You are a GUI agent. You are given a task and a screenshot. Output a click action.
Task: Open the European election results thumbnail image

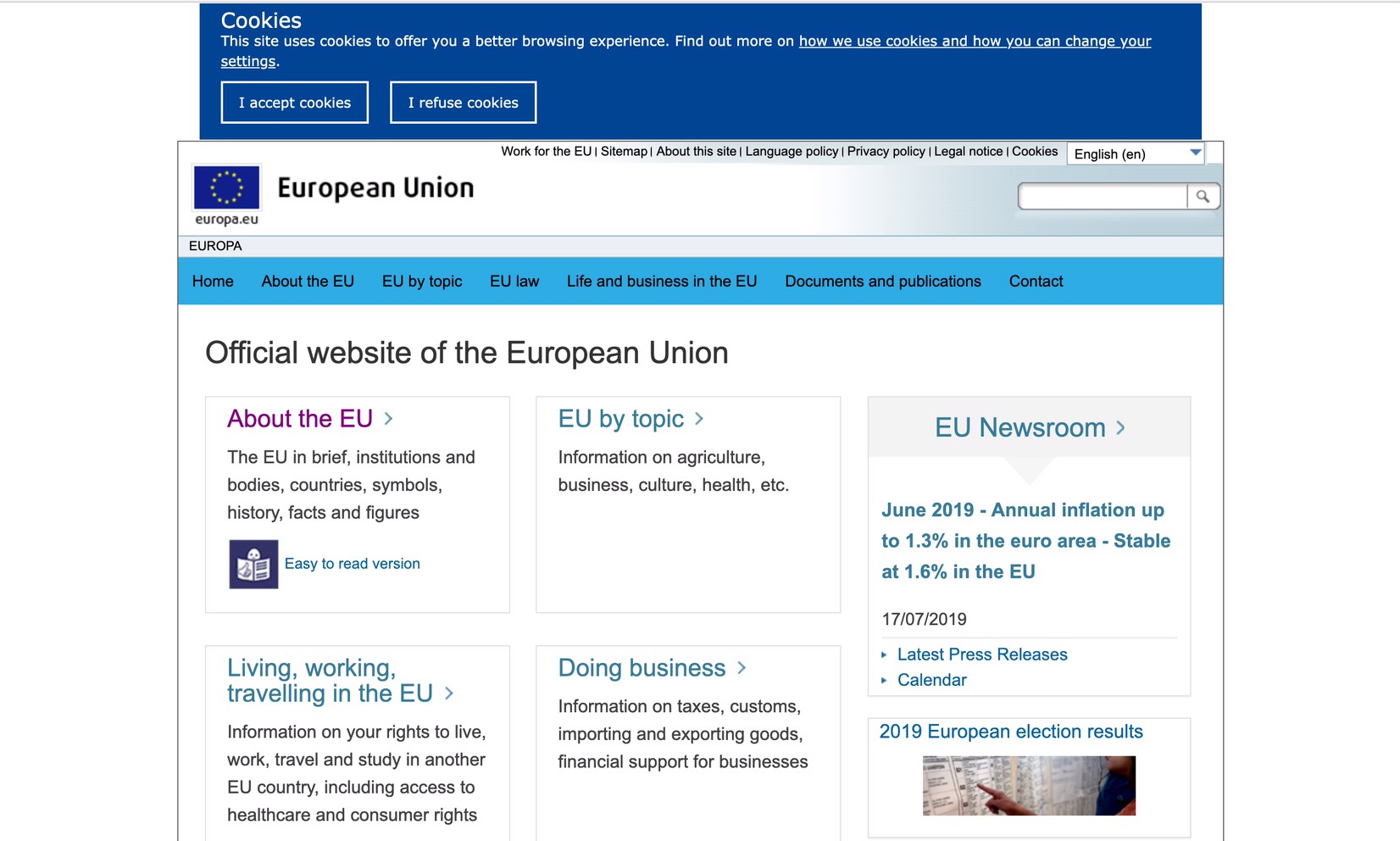1028,786
